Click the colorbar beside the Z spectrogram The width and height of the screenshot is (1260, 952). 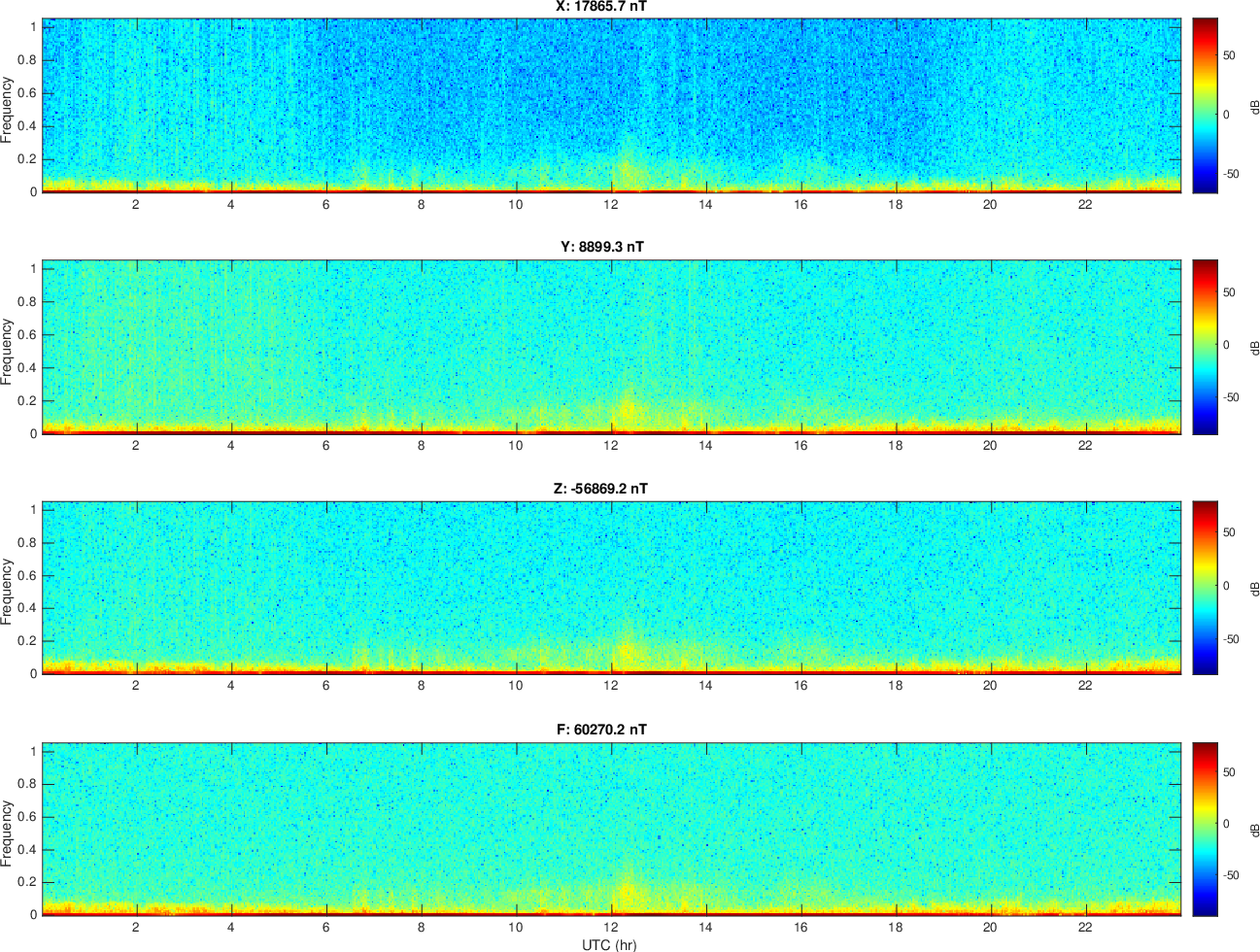pos(1205,588)
